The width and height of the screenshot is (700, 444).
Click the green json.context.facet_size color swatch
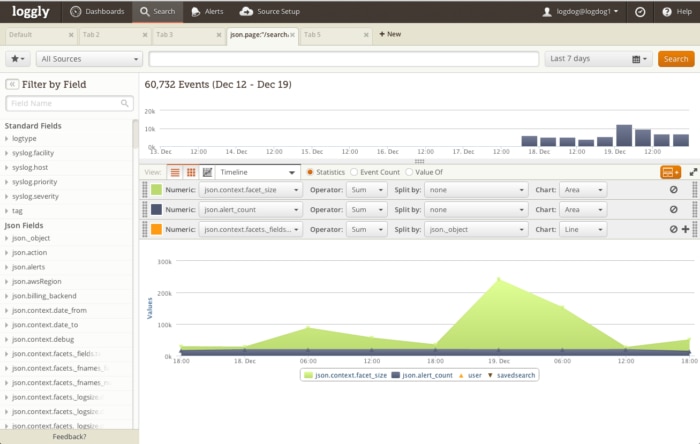(x=155, y=190)
